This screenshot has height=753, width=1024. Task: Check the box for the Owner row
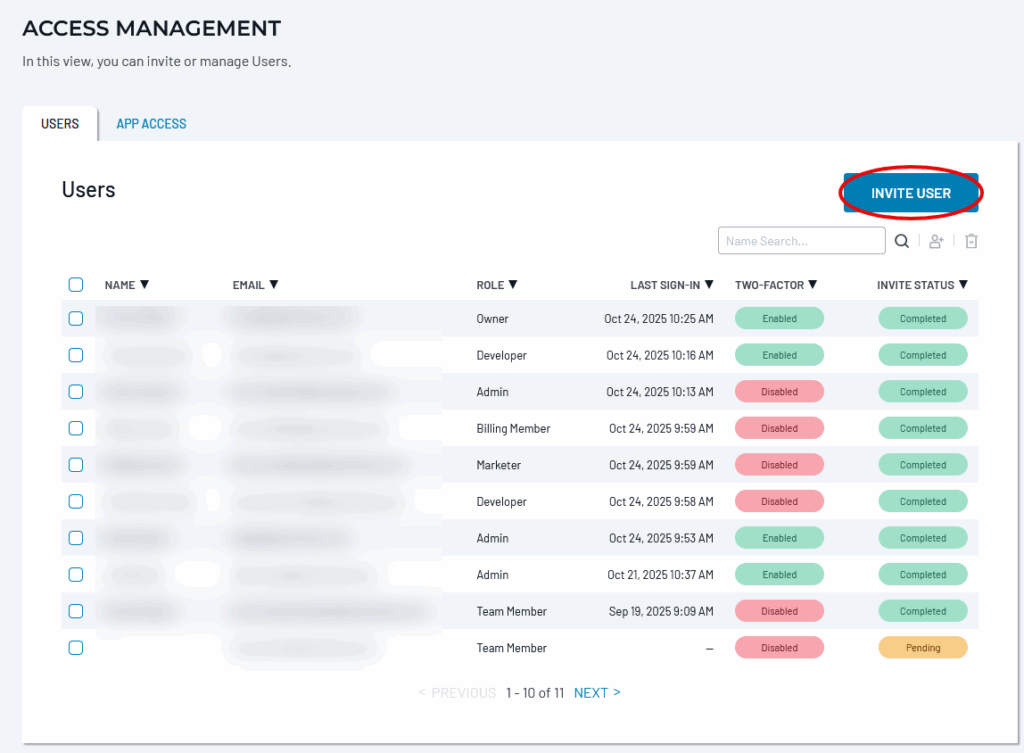click(76, 319)
